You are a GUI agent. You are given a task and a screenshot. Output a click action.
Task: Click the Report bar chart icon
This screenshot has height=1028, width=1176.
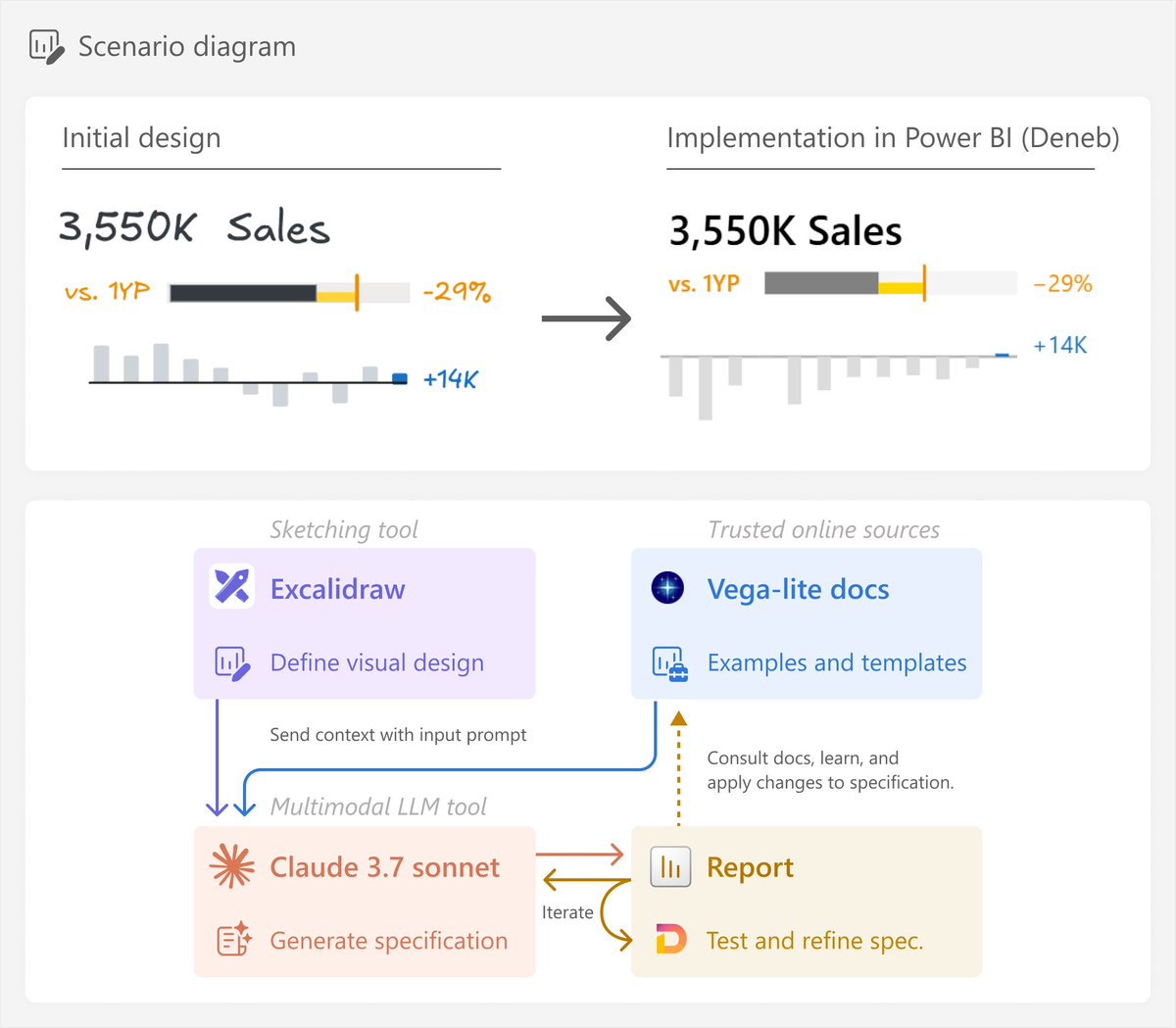tap(670, 866)
